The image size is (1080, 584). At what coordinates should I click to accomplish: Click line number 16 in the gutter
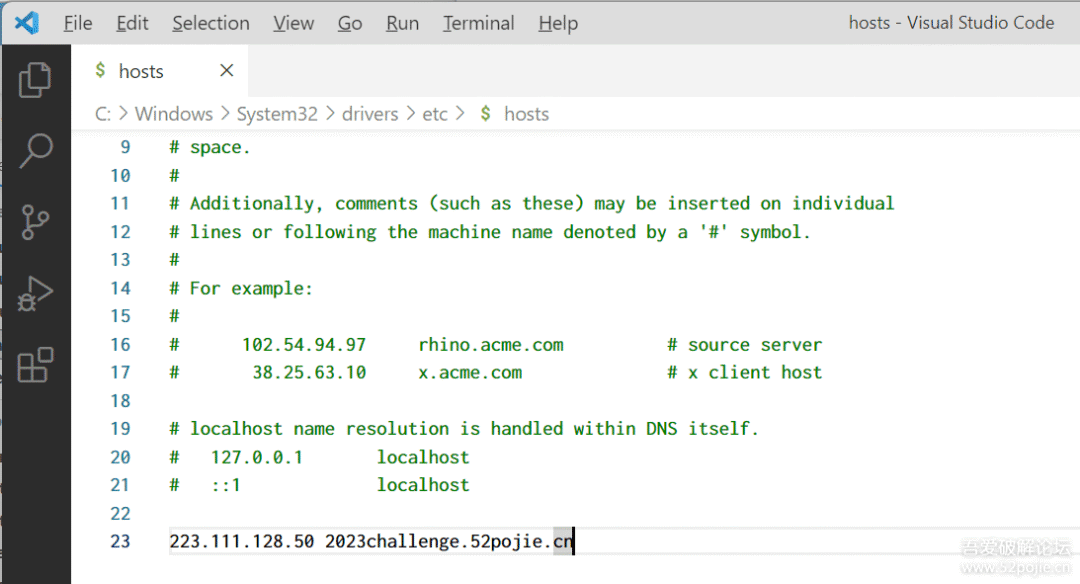(120, 344)
